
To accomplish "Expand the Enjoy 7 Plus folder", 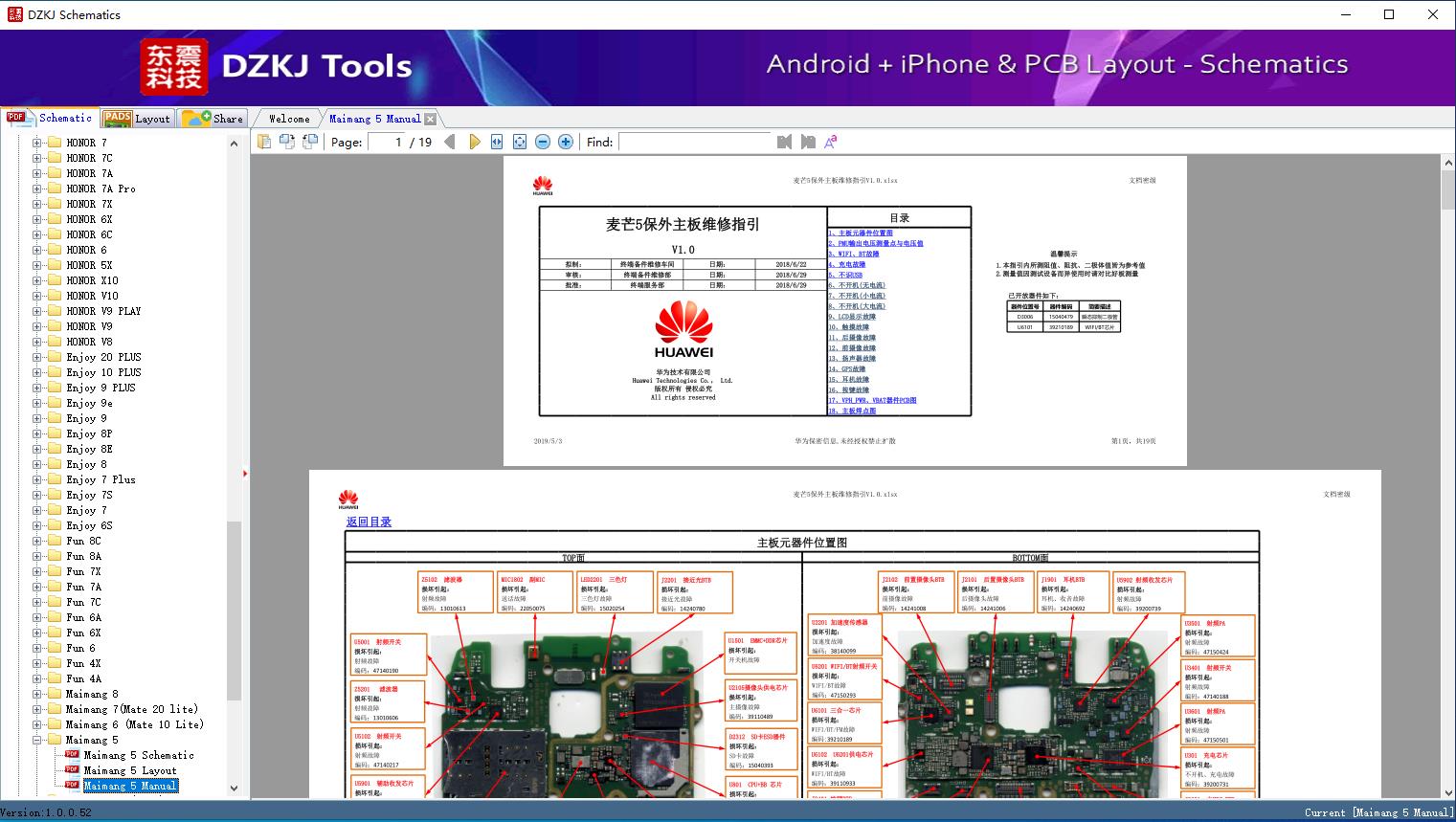I will click(36, 479).
